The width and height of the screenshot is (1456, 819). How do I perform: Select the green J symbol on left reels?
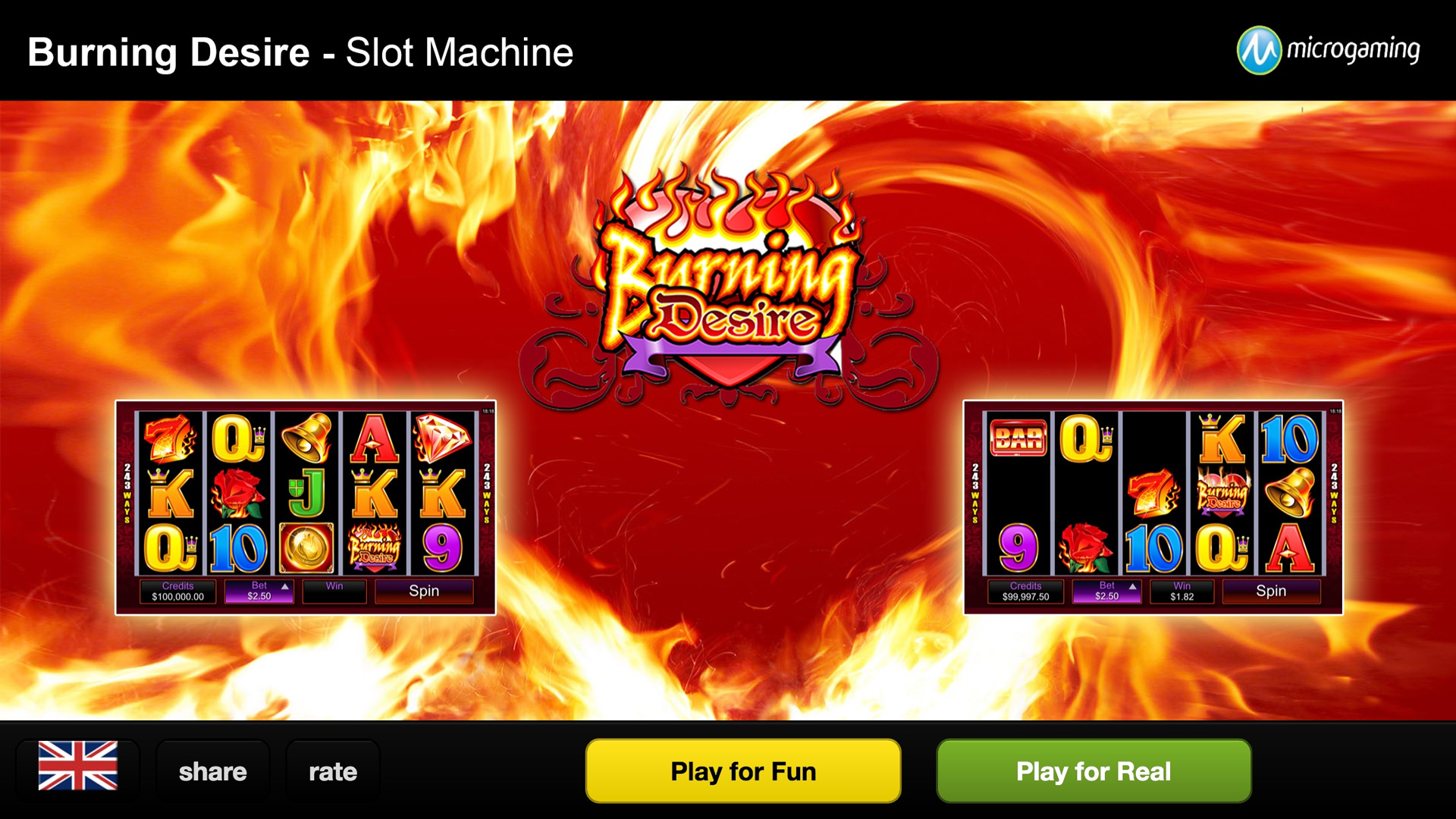306,492
